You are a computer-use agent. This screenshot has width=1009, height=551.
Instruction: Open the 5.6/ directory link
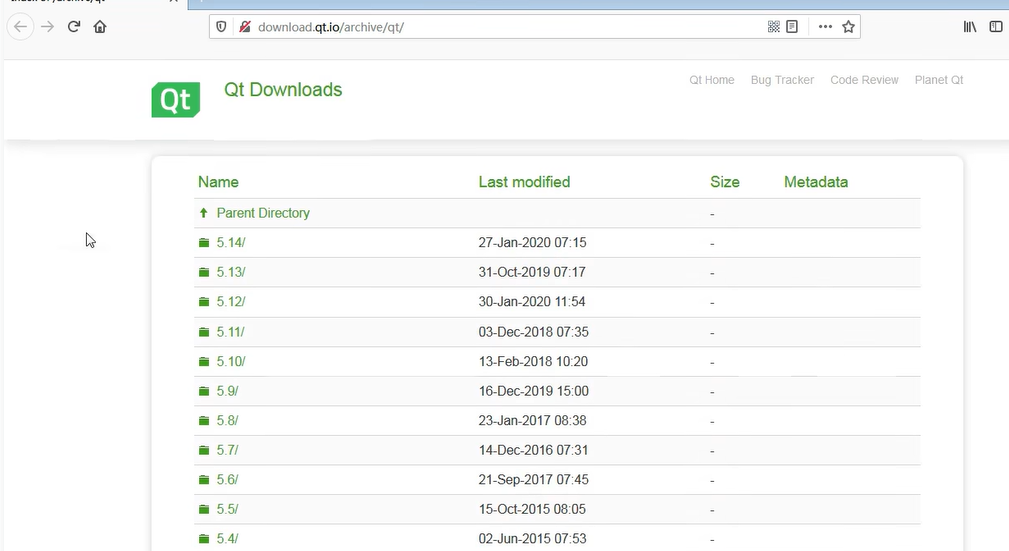(227, 480)
